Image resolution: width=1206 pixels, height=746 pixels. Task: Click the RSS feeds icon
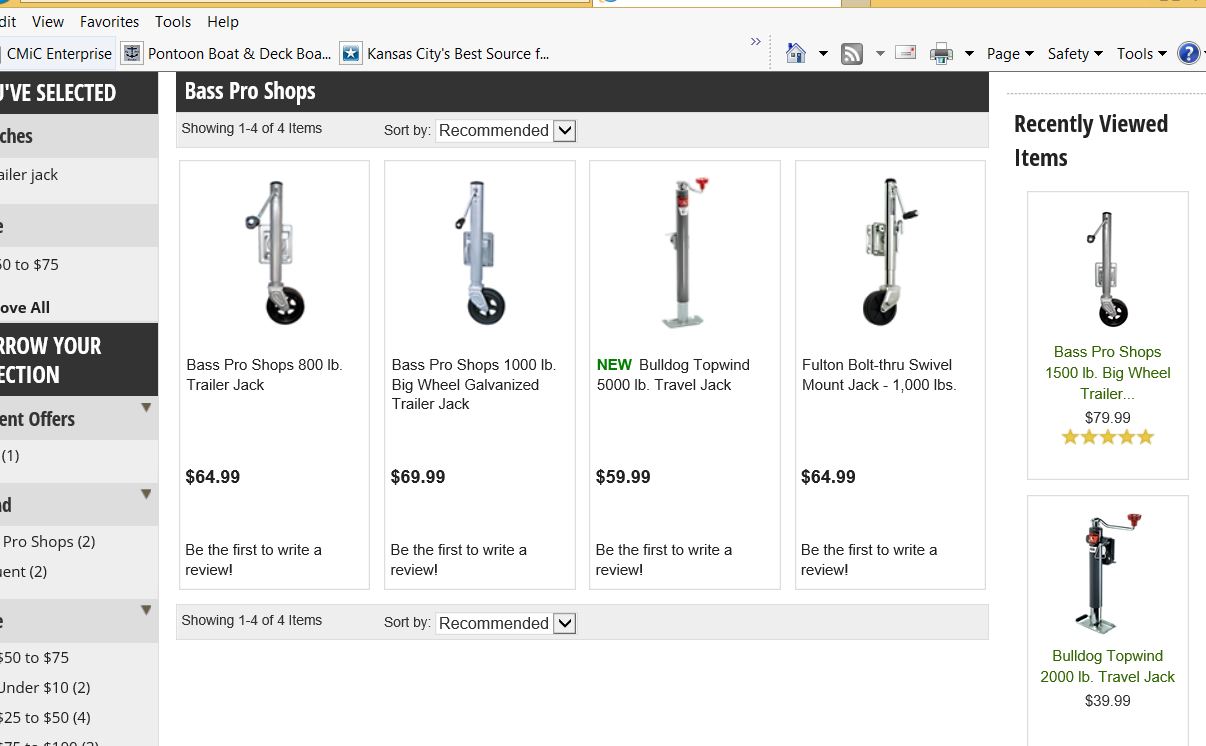(852, 54)
